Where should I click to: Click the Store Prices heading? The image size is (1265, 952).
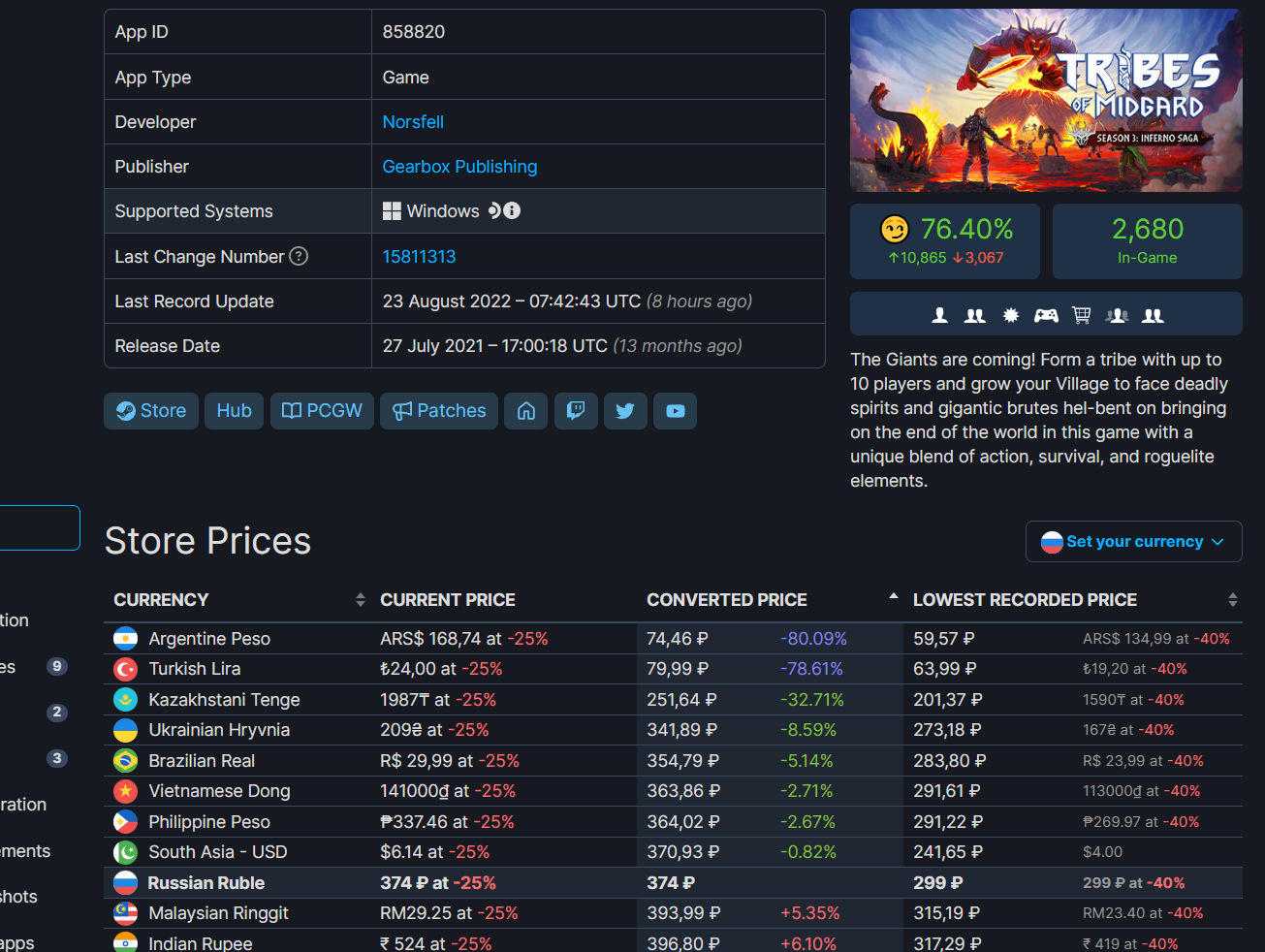click(207, 541)
